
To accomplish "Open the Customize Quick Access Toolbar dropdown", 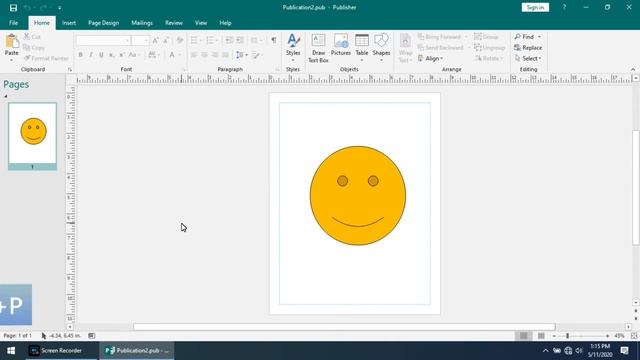I will [60, 8].
